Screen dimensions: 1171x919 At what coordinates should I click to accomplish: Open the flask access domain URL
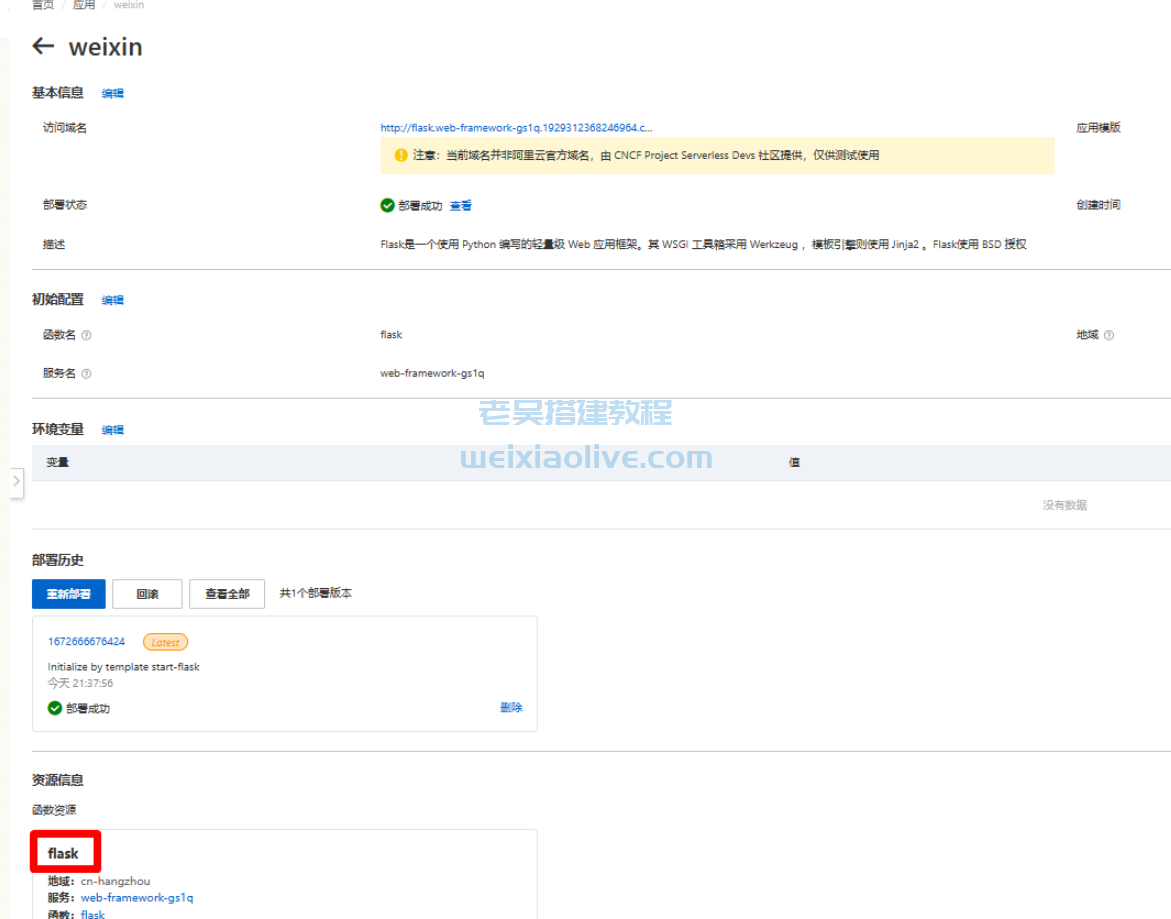(516, 128)
